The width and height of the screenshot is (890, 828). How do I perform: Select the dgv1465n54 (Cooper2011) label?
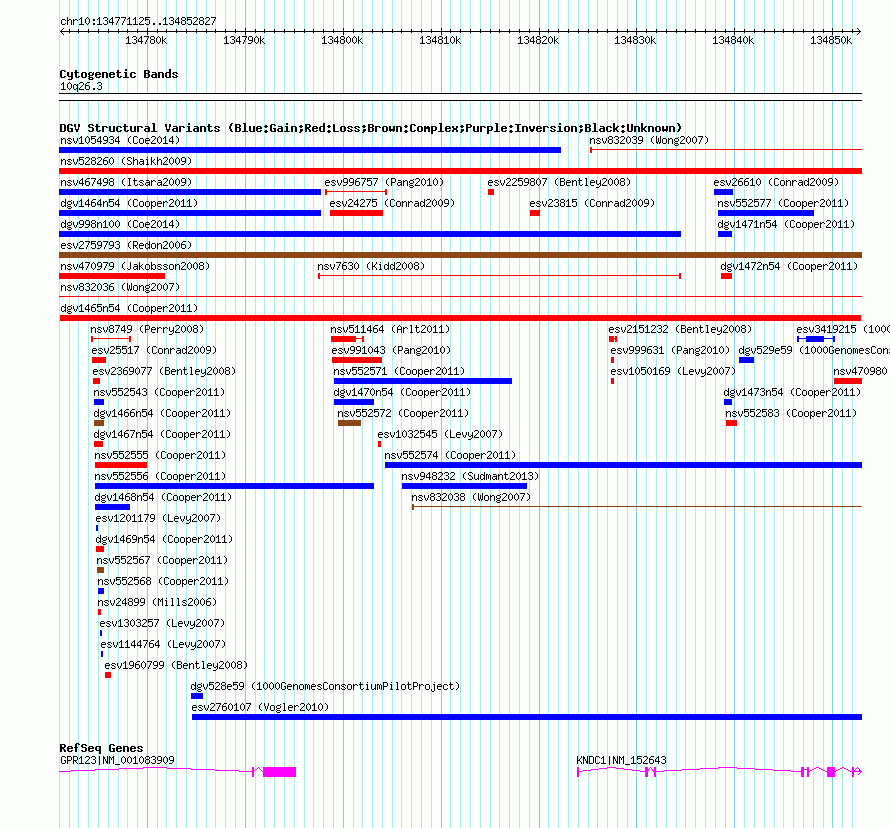tap(129, 308)
